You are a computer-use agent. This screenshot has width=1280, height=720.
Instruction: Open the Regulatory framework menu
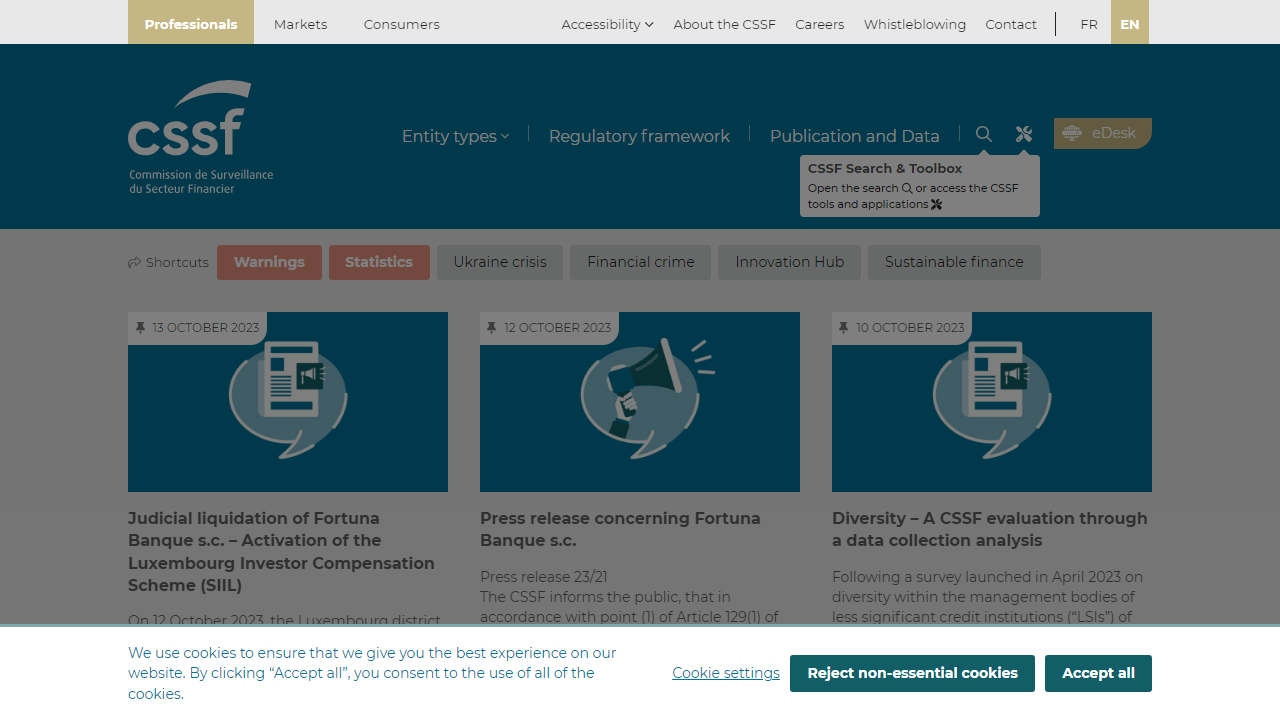(639, 136)
